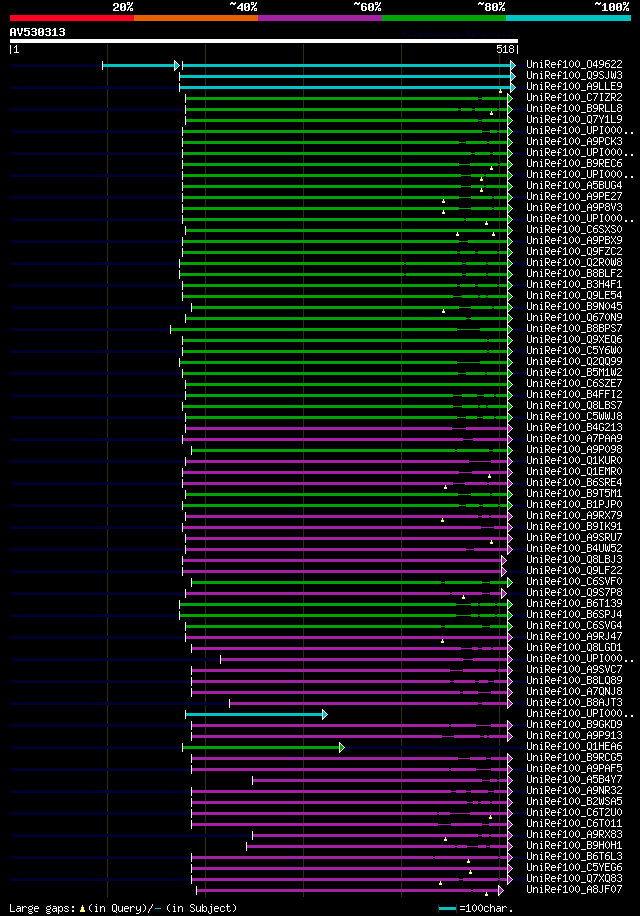Select the UniRef100_C6SXS0 label
This screenshot has width=640, height=916.
click(574, 230)
